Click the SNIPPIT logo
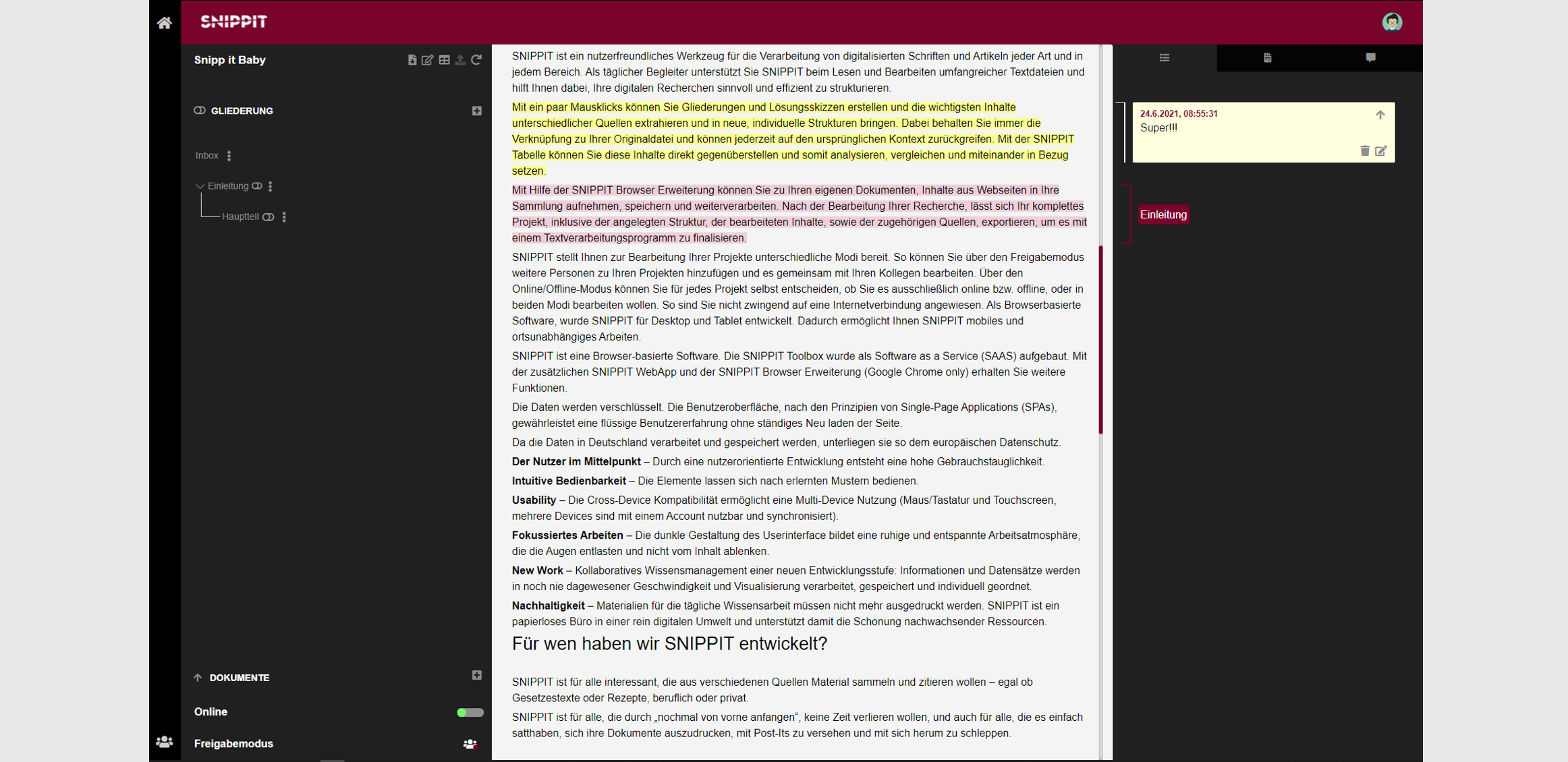The width and height of the screenshot is (1568, 762). coord(234,22)
